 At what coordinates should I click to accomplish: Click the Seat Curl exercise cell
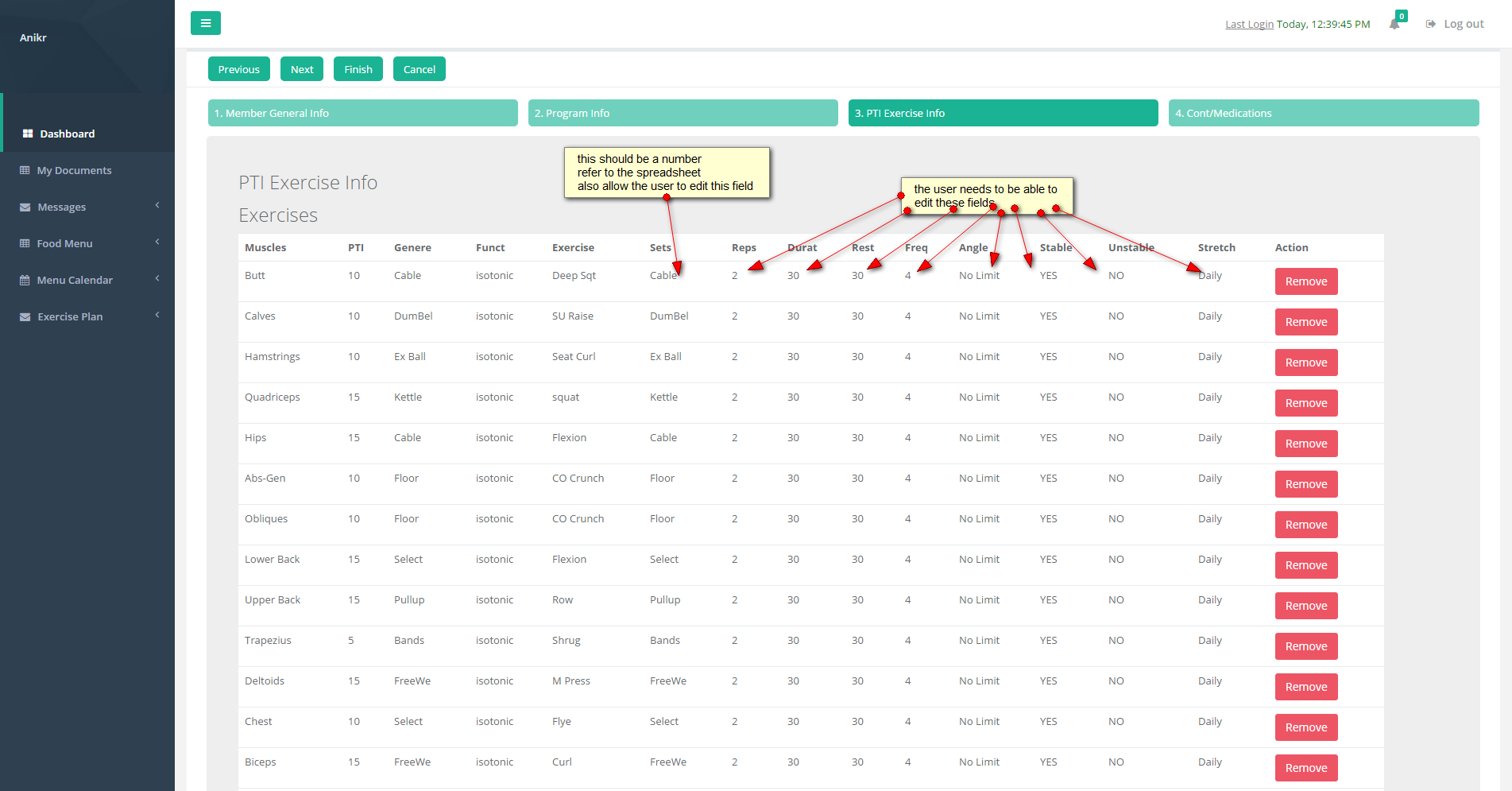pos(574,356)
